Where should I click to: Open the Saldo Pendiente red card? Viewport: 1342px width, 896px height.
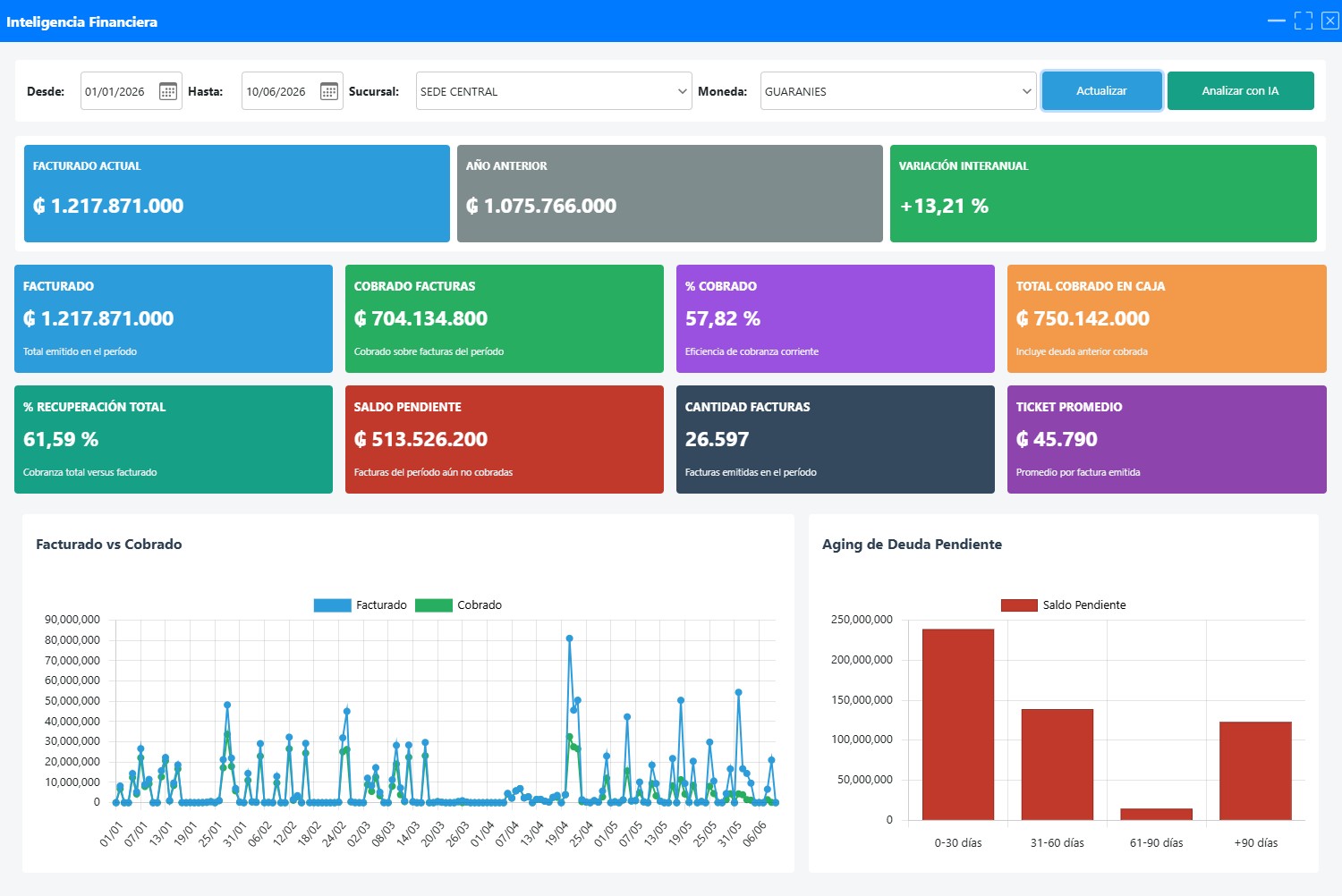point(505,439)
